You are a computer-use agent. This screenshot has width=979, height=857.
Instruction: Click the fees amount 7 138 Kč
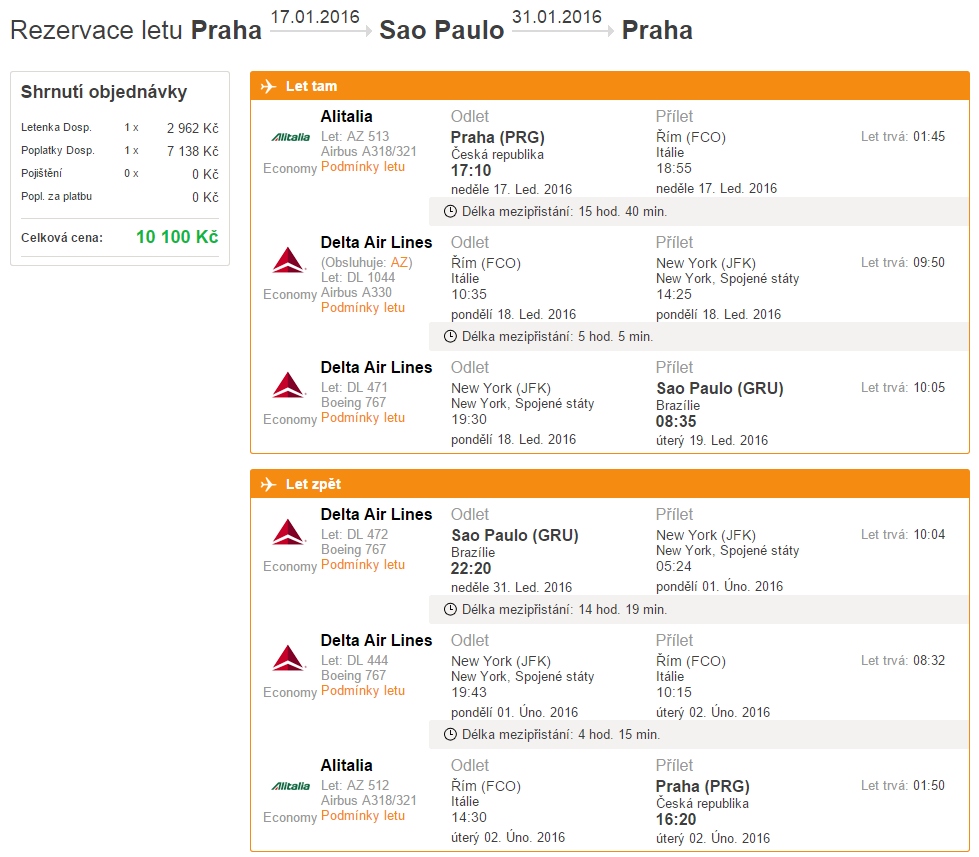(192, 151)
